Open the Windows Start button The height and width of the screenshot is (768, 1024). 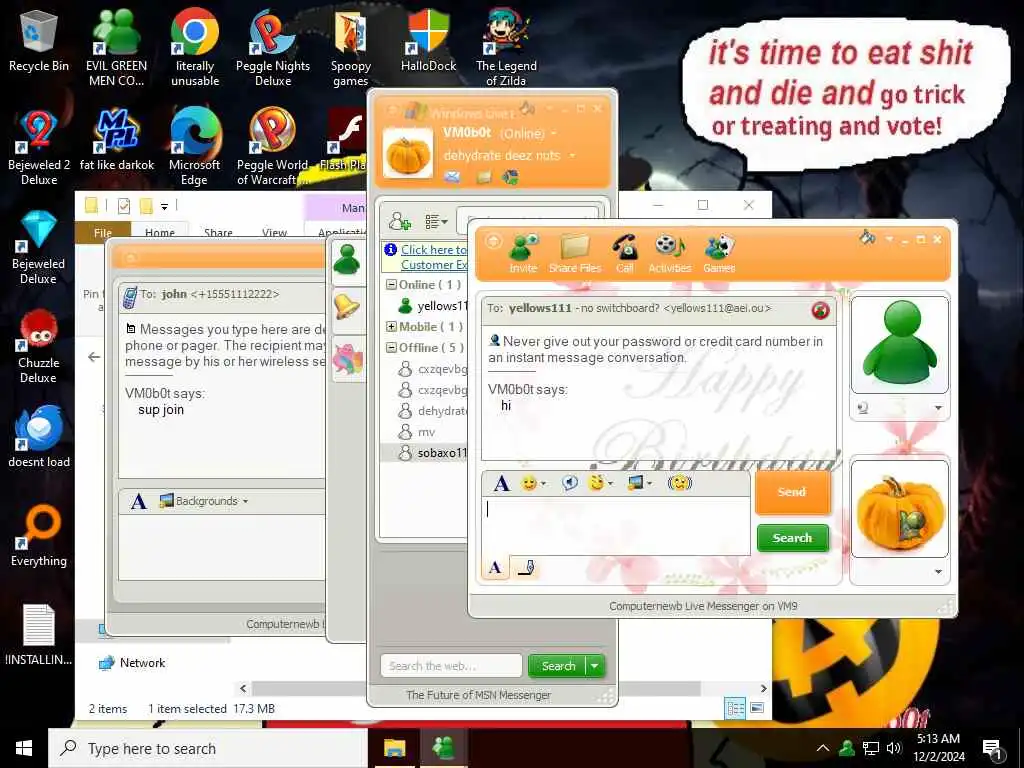pos(24,748)
